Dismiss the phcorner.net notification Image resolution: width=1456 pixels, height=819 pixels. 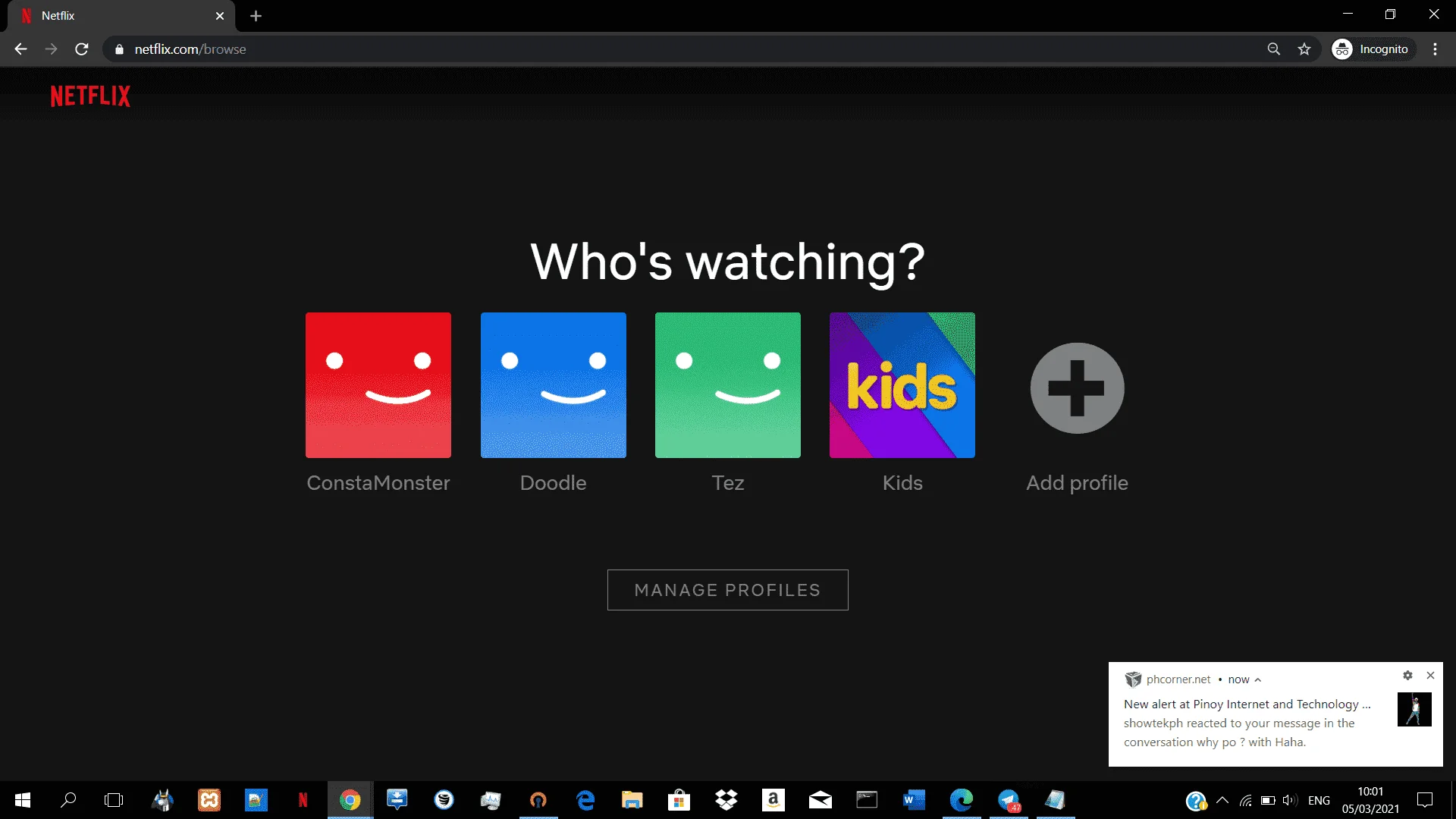(x=1430, y=675)
